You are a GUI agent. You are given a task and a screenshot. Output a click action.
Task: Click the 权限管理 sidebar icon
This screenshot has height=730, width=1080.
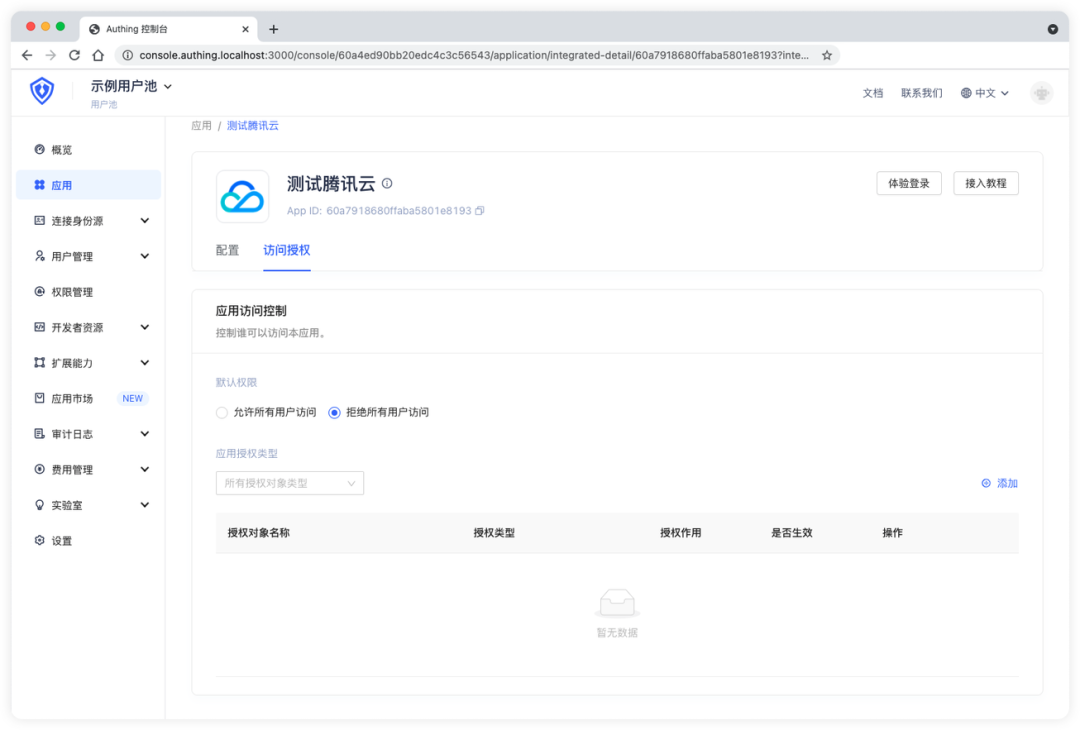point(39,291)
